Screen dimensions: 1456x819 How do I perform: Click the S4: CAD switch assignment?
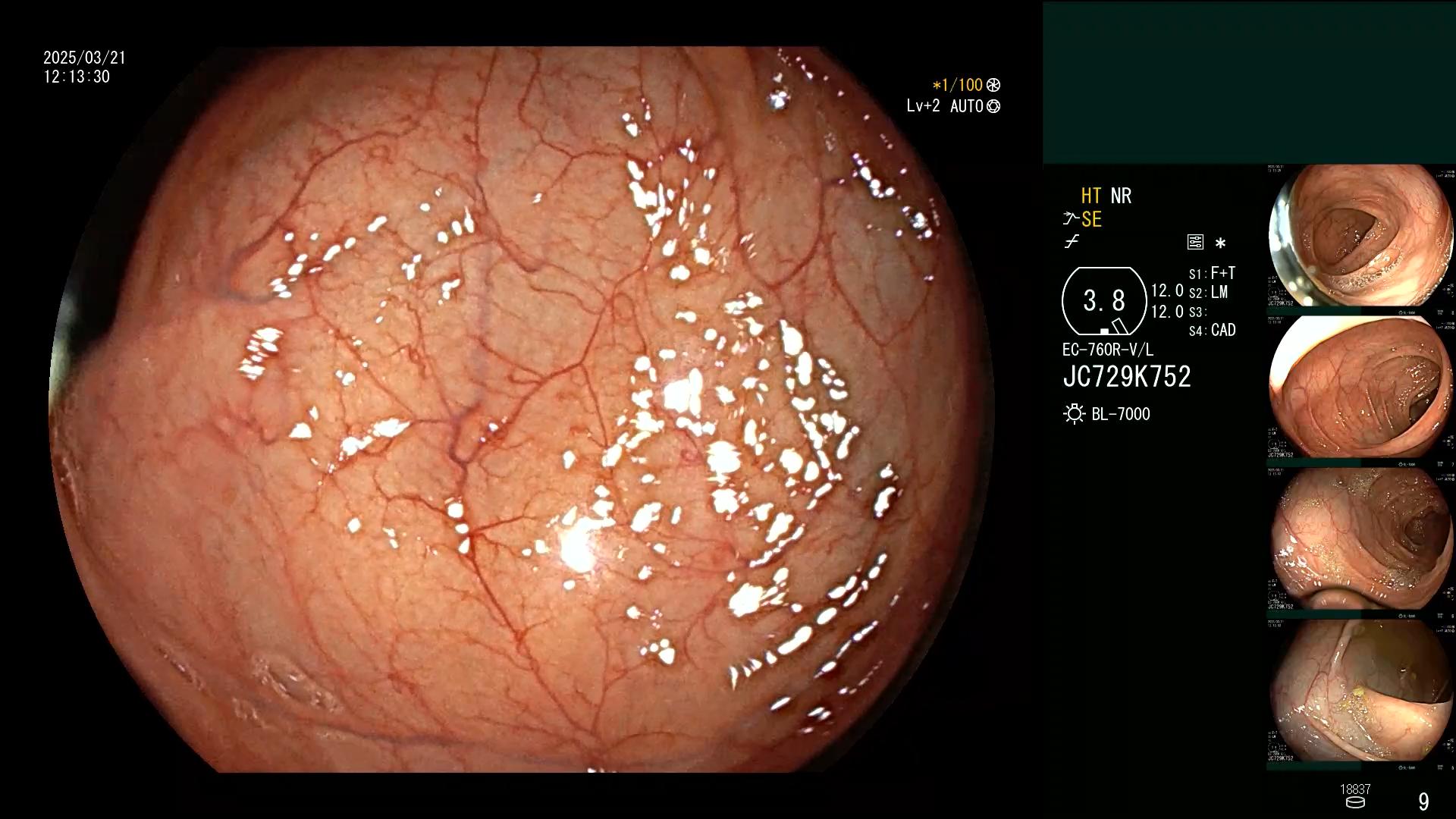1212,330
